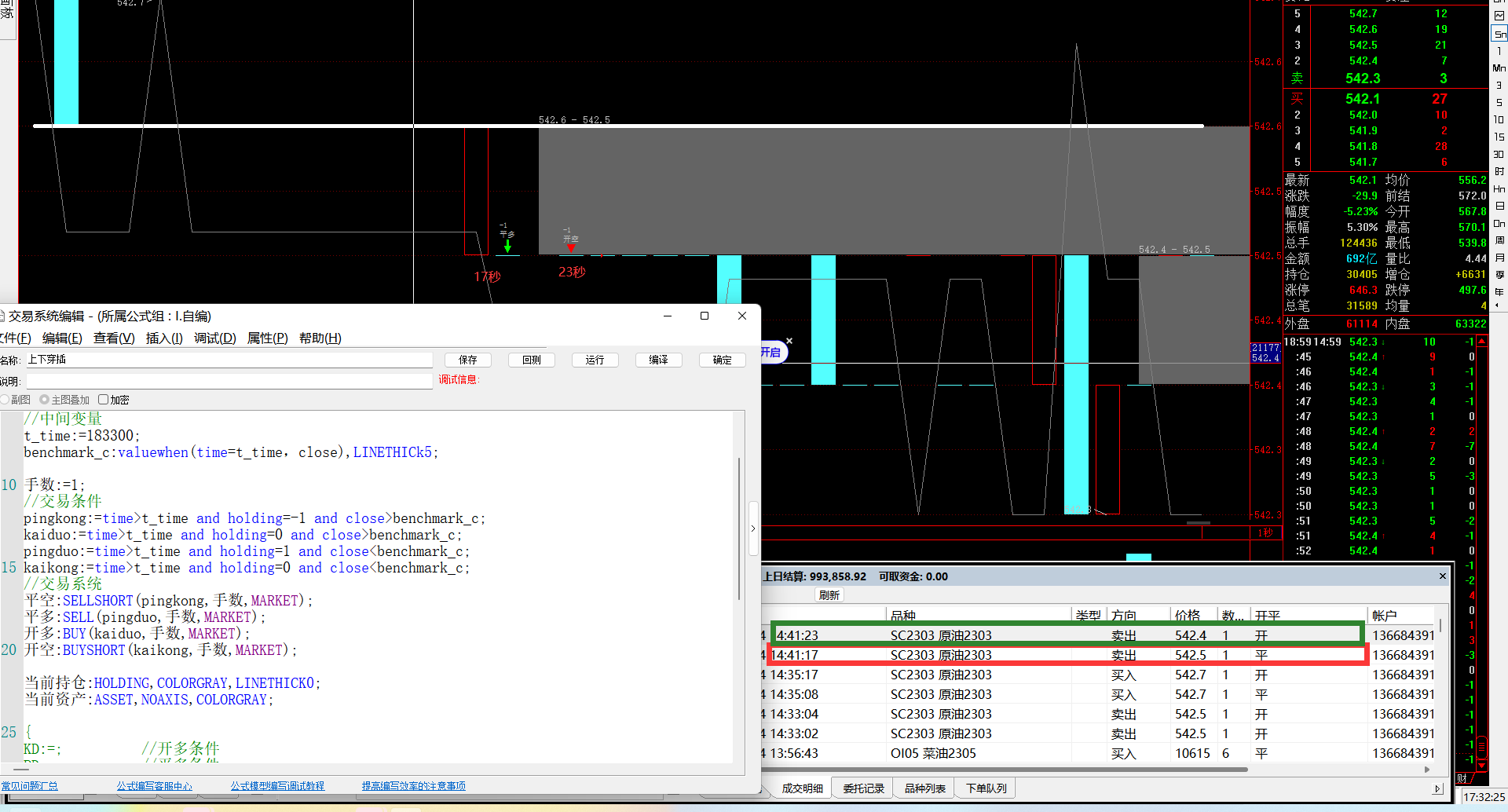The image size is (1508, 812).
Task: Select the 30-minute period icon in sidebar
Action: point(1499,154)
